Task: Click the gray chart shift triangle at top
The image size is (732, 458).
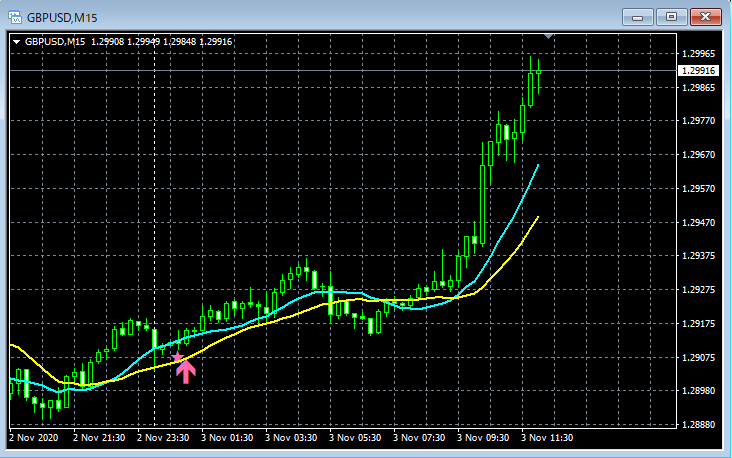Action: pos(549,36)
